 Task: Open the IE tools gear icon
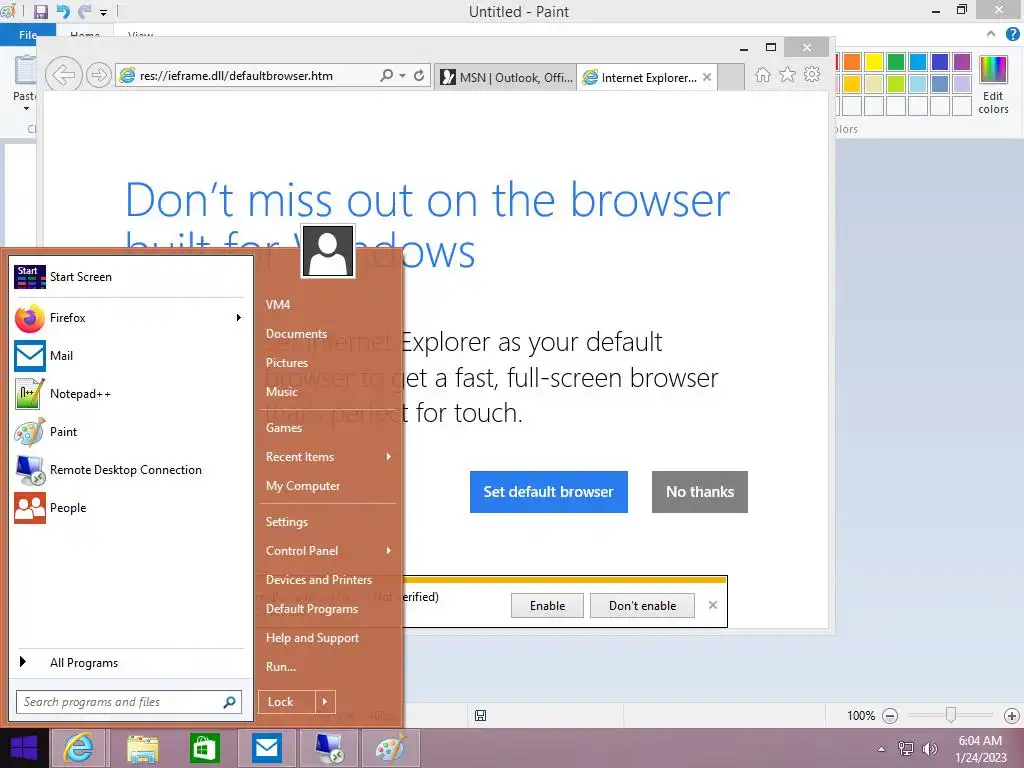(812, 75)
